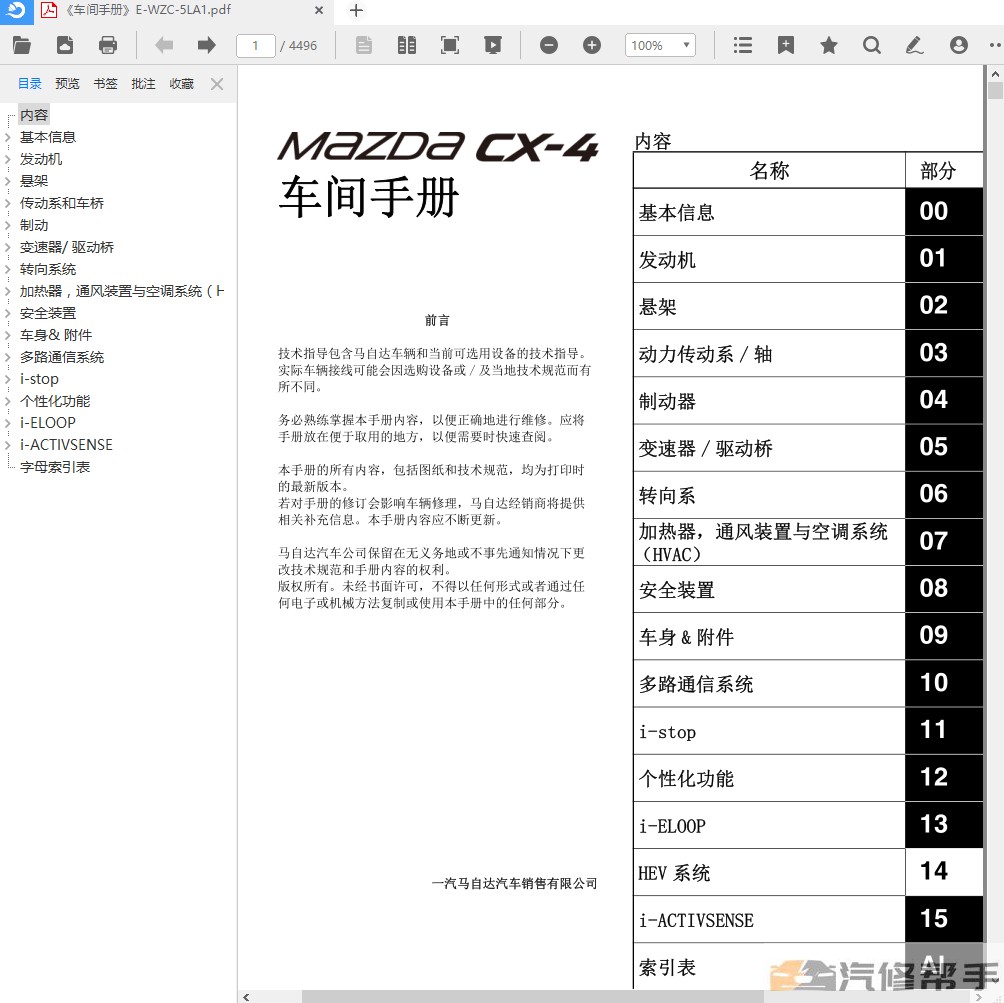Viewport: 1004px width, 1003px height.
Task: Expand the 发动机 tree node
Action: 8,159
